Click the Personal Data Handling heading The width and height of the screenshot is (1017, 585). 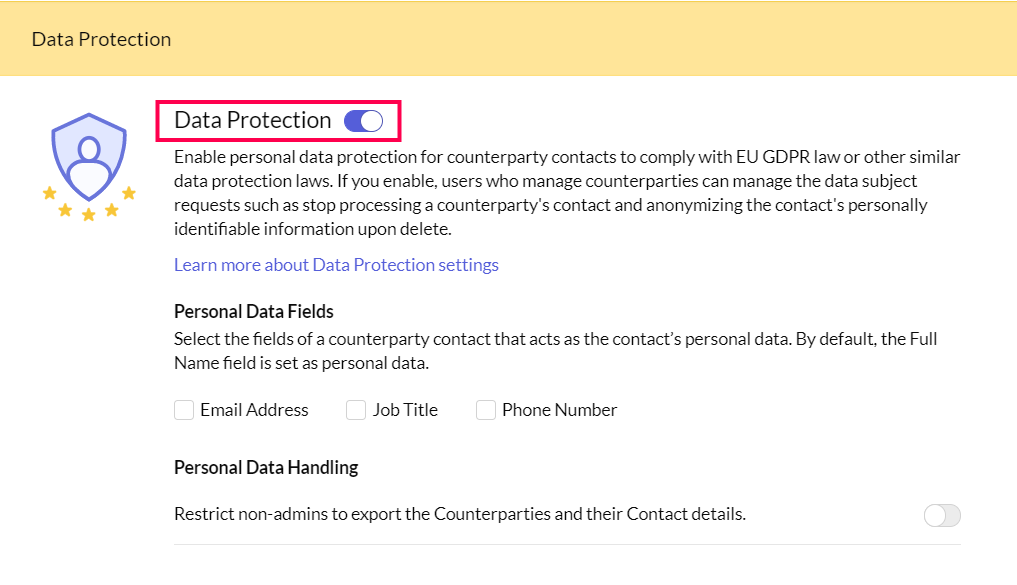pyautogui.click(x=266, y=467)
